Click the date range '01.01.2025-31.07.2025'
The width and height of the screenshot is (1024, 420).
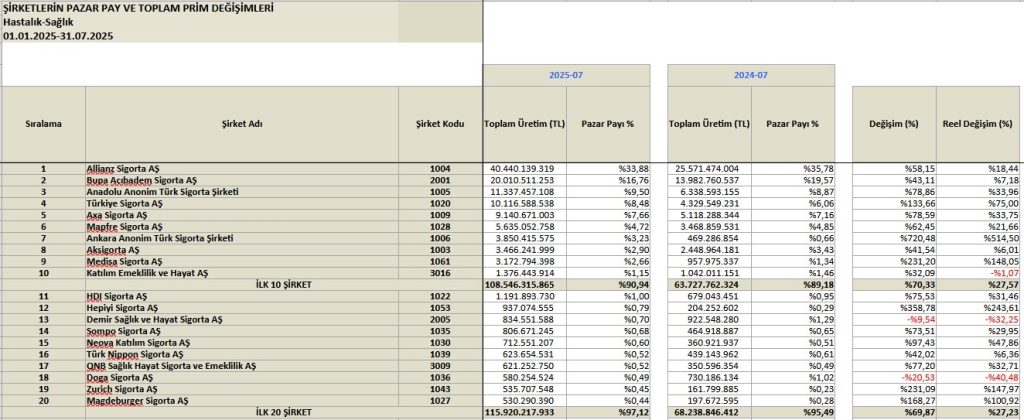tap(58, 37)
